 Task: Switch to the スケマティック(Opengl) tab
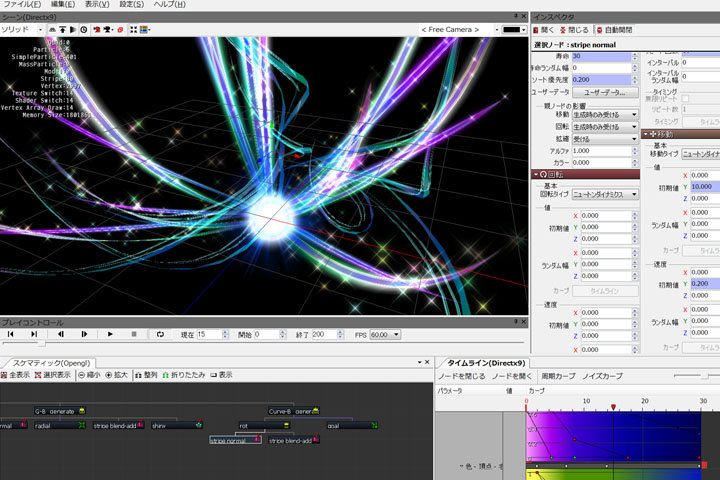(x=51, y=361)
